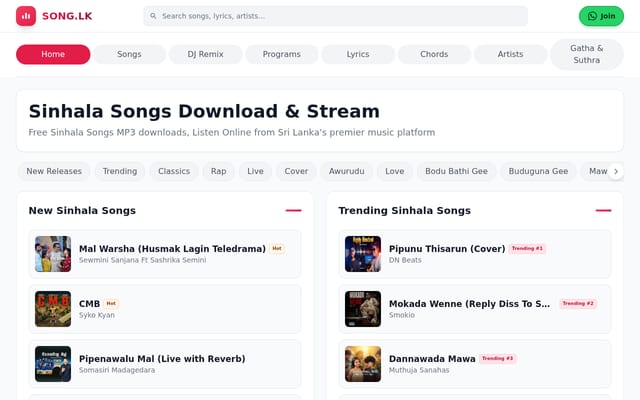Open the Artists tab

point(510,54)
